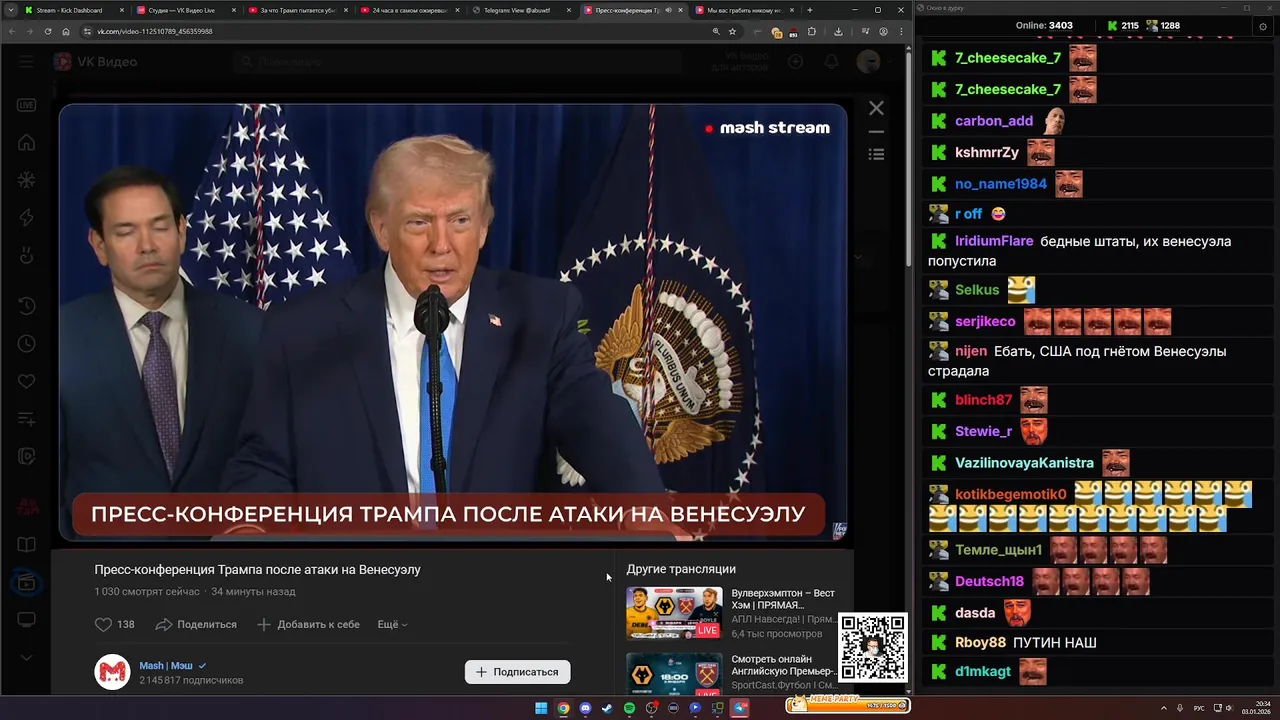The height and width of the screenshot is (720, 1280).
Task: Close the video overlay with X
Action: (876, 108)
